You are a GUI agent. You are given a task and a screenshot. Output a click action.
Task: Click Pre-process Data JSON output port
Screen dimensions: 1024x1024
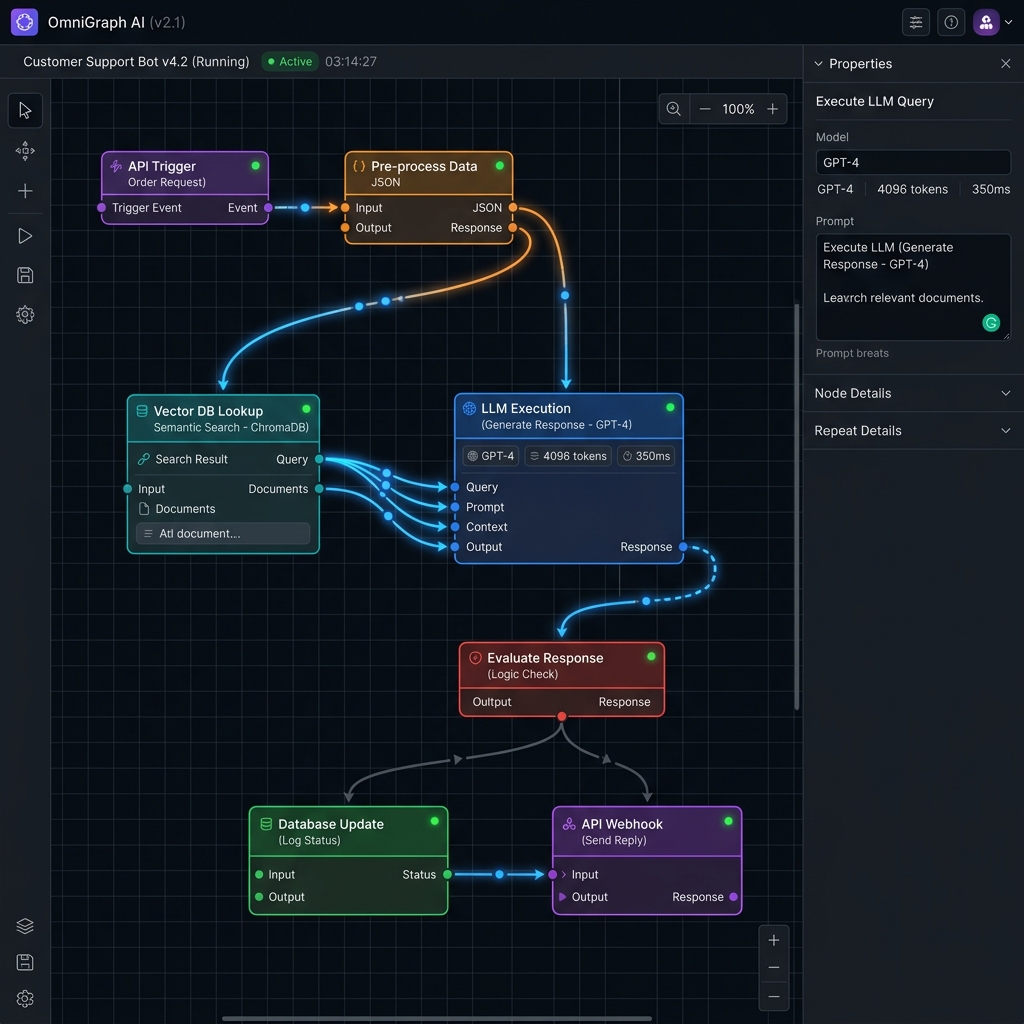pos(513,208)
